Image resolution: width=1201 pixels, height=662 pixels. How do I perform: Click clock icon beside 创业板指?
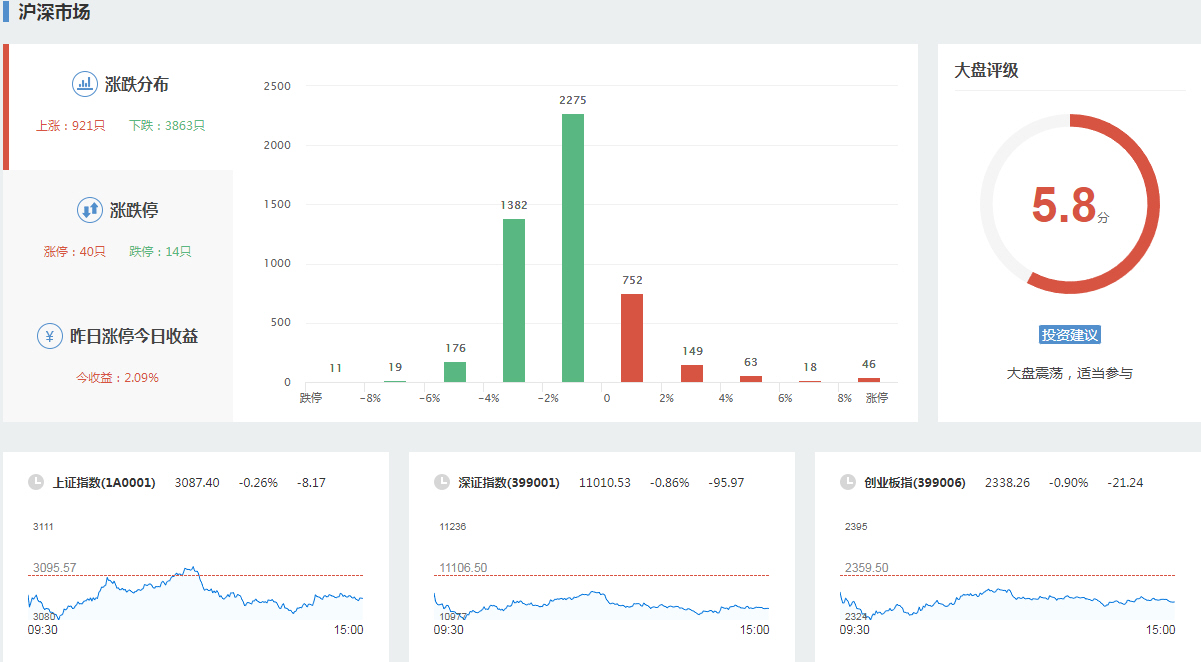click(848, 482)
